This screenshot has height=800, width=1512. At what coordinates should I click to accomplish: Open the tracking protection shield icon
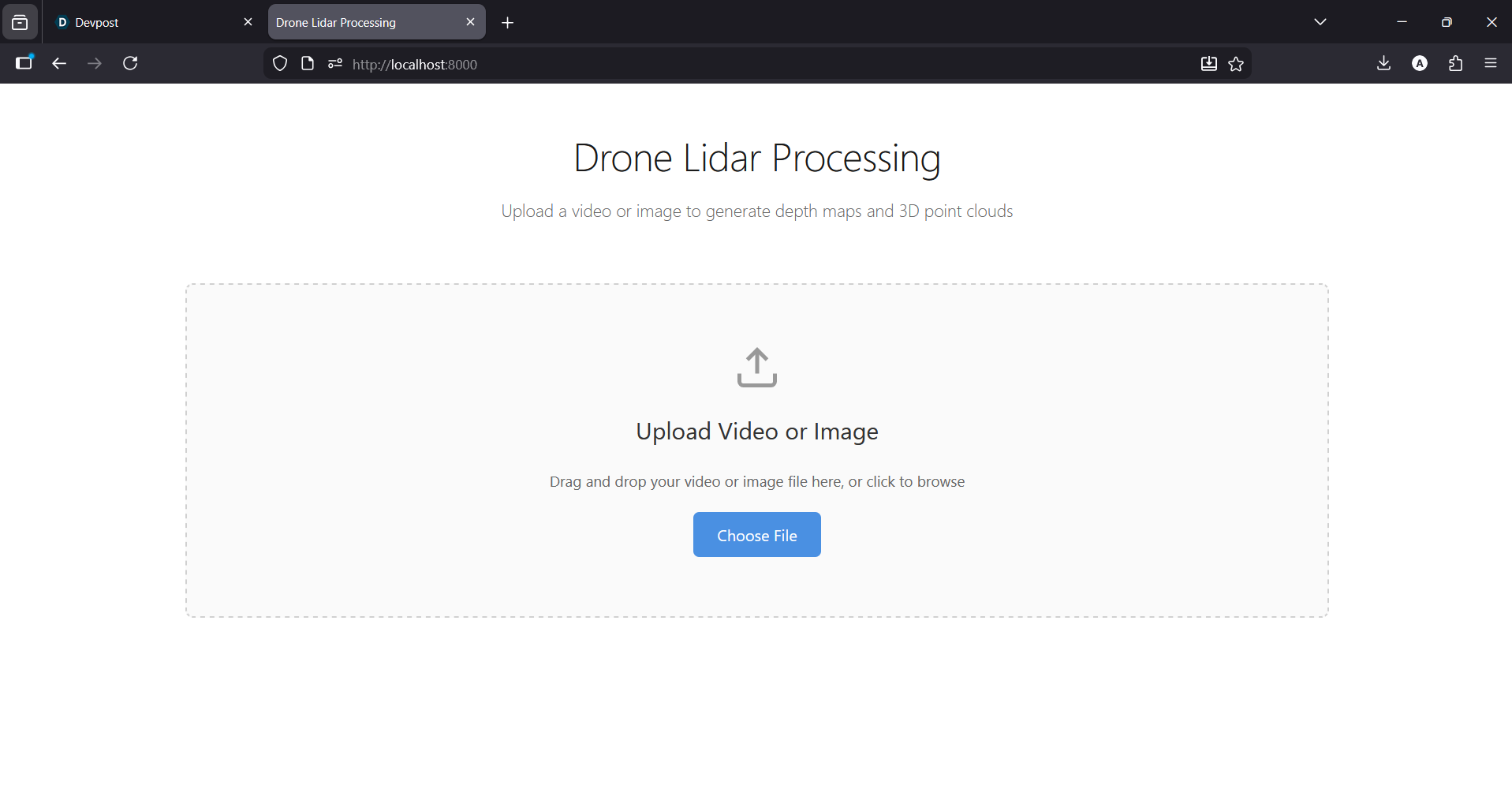pyautogui.click(x=280, y=64)
